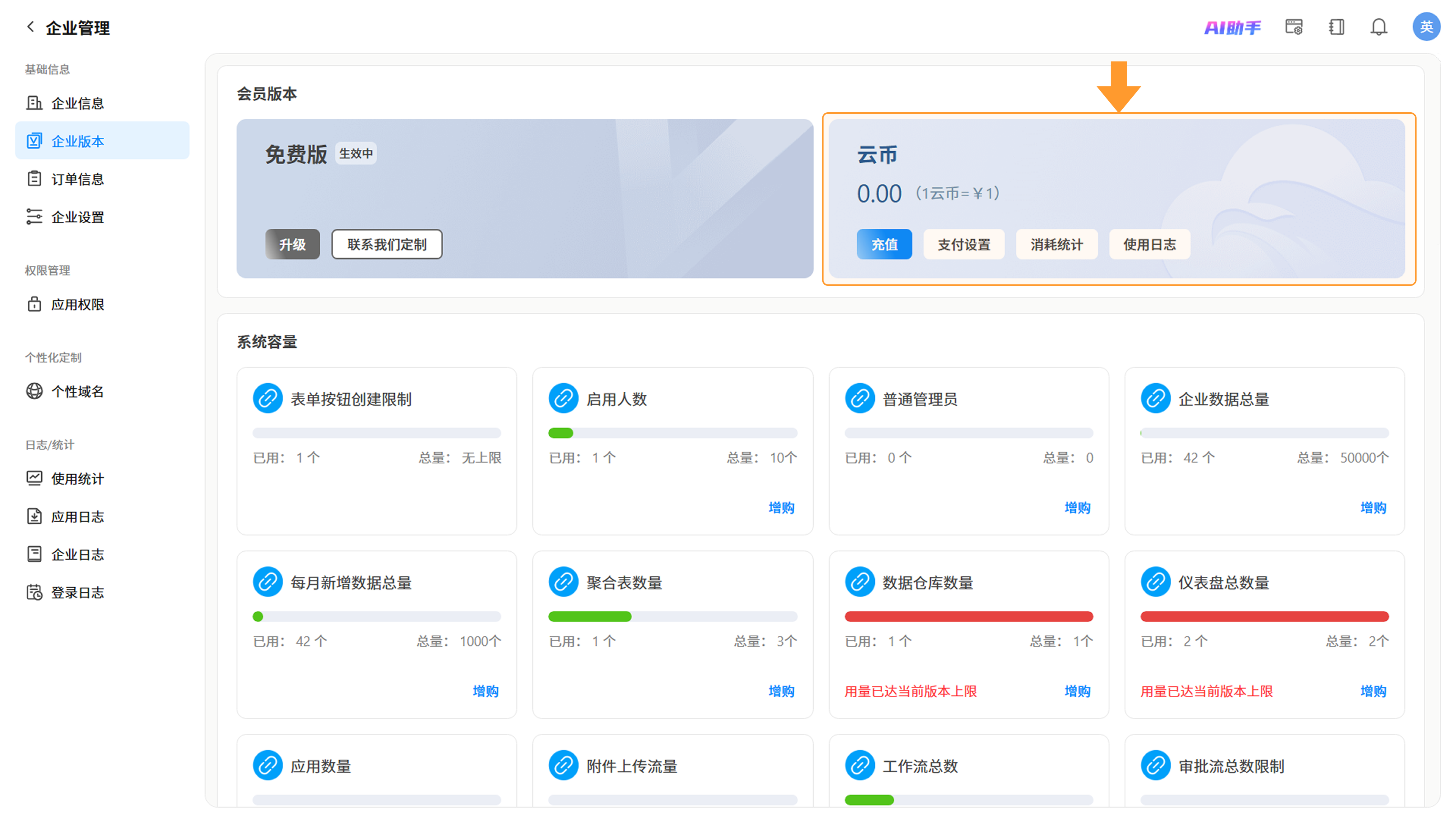The height and width of the screenshot is (819, 1456).
Task: Click 增购 on the 企业数据总量 card
Action: point(1373,507)
